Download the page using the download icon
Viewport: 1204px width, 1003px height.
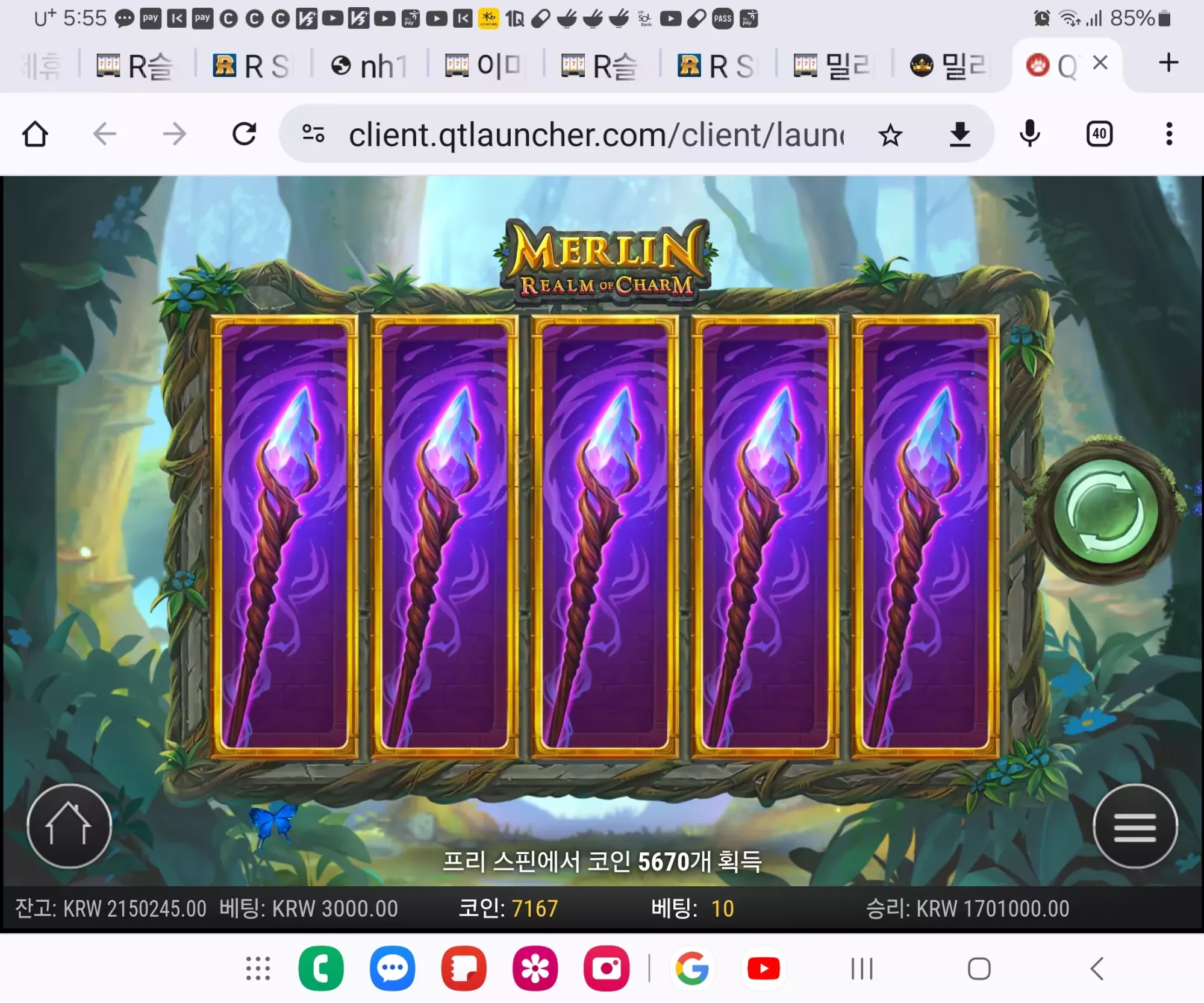click(960, 134)
